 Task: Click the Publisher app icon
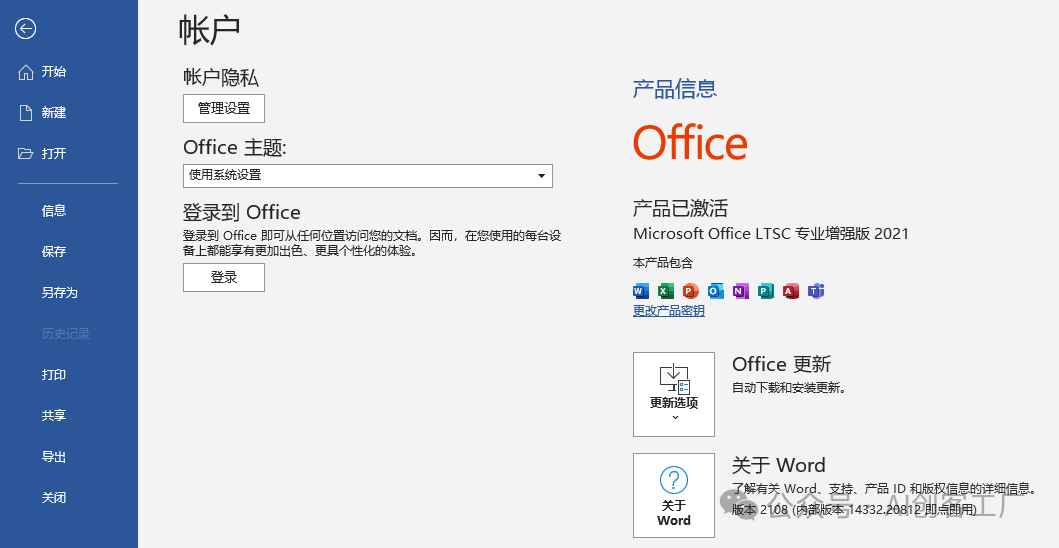tap(765, 291)
